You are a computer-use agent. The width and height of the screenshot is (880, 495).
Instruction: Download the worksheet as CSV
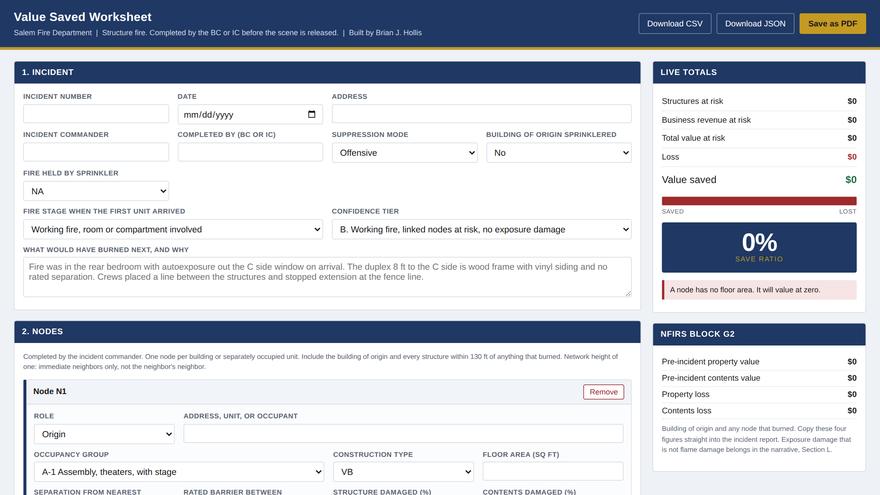[675, 24]
